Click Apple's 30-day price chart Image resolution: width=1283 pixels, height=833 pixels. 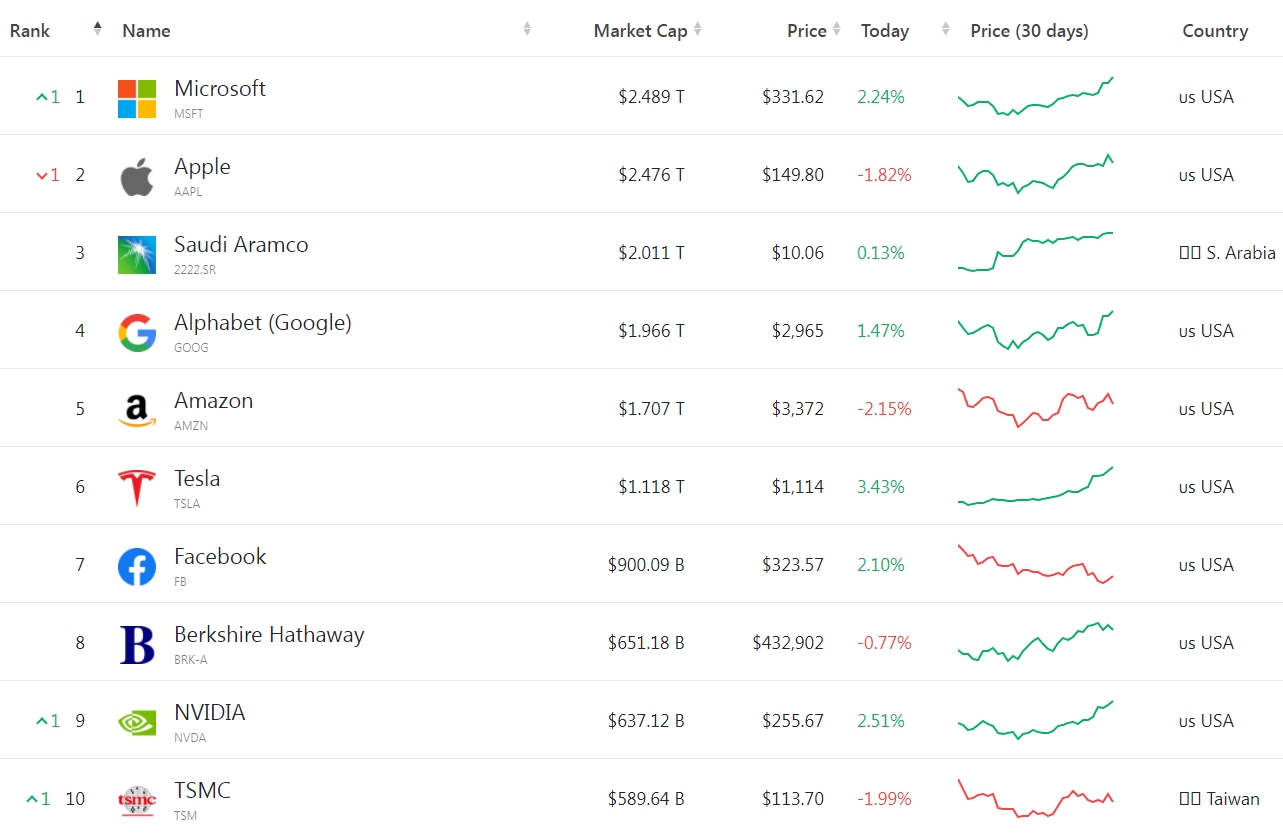click(1036, 173)
